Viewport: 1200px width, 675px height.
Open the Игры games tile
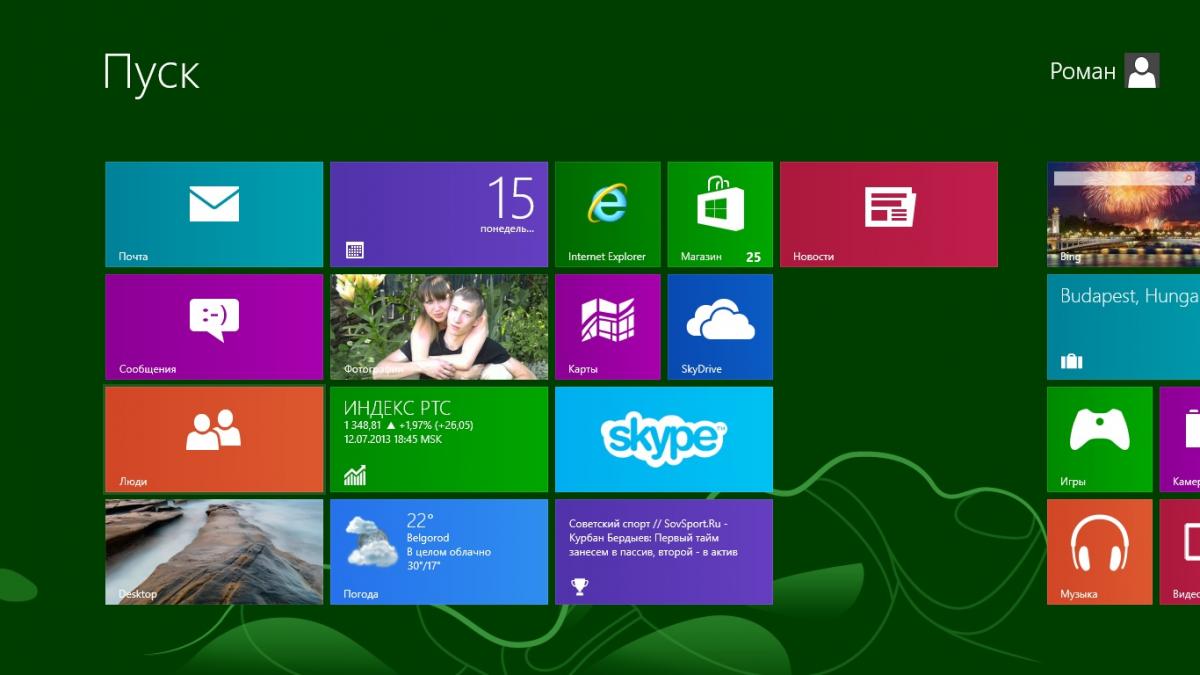point(1100,439)
